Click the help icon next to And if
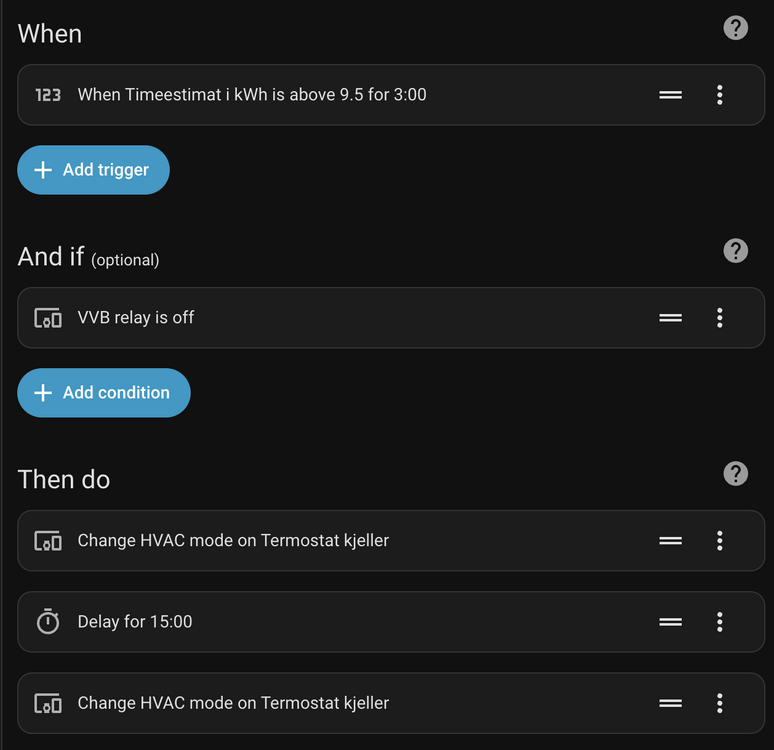 pyautogui.click(x=735, y=251)
